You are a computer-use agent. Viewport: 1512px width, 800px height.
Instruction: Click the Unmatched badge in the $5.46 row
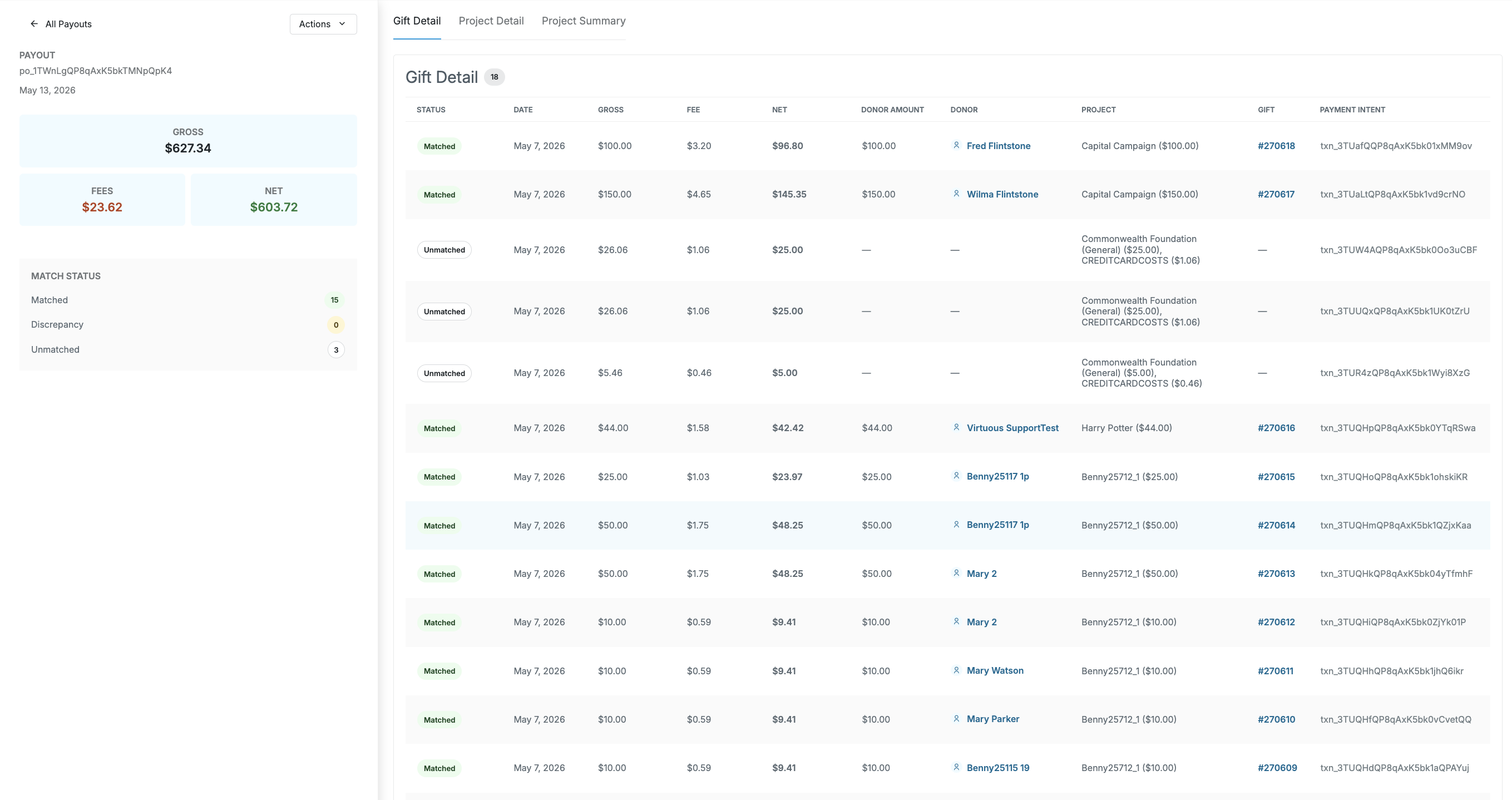(x=444, y=373)
